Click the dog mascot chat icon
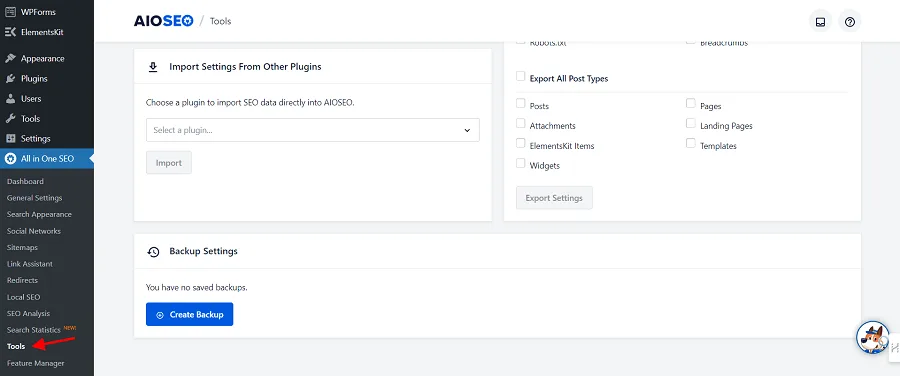 [x=872, y=338]
